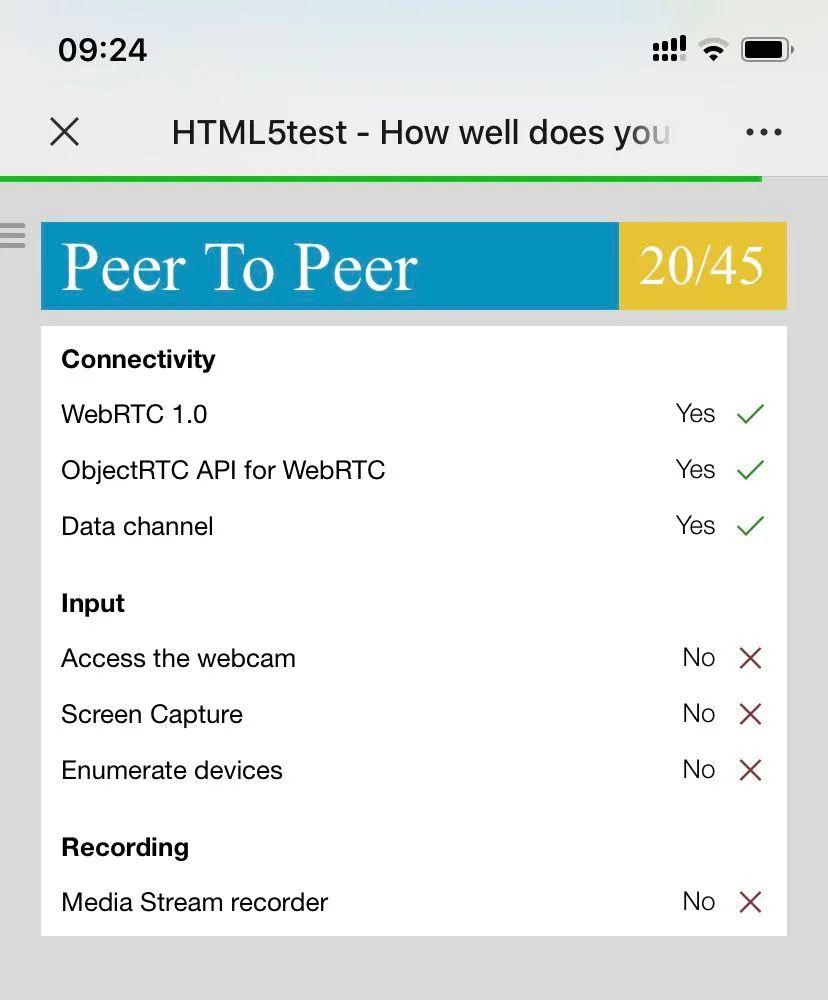
Task: Click the red X for Media Stream recorder
Action: tap(750, 902)
